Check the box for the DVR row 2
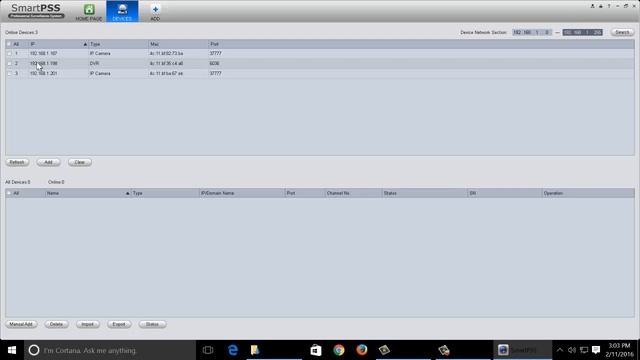 9,64
